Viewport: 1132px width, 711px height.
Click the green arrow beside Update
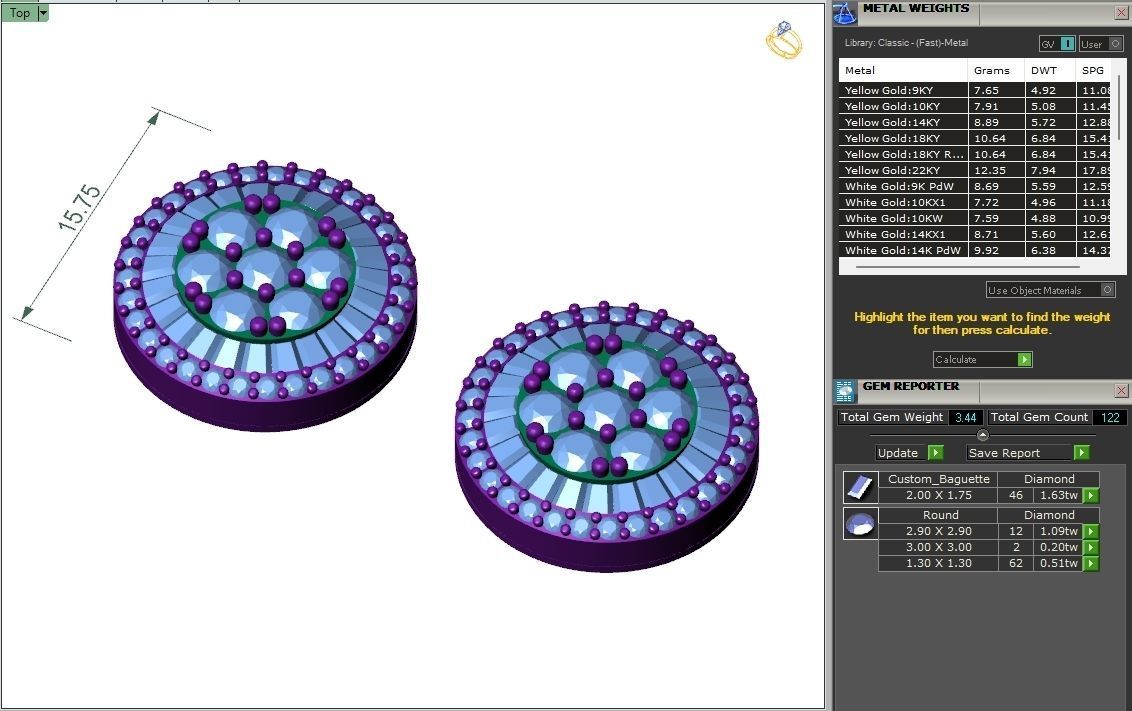pos(936,453)
